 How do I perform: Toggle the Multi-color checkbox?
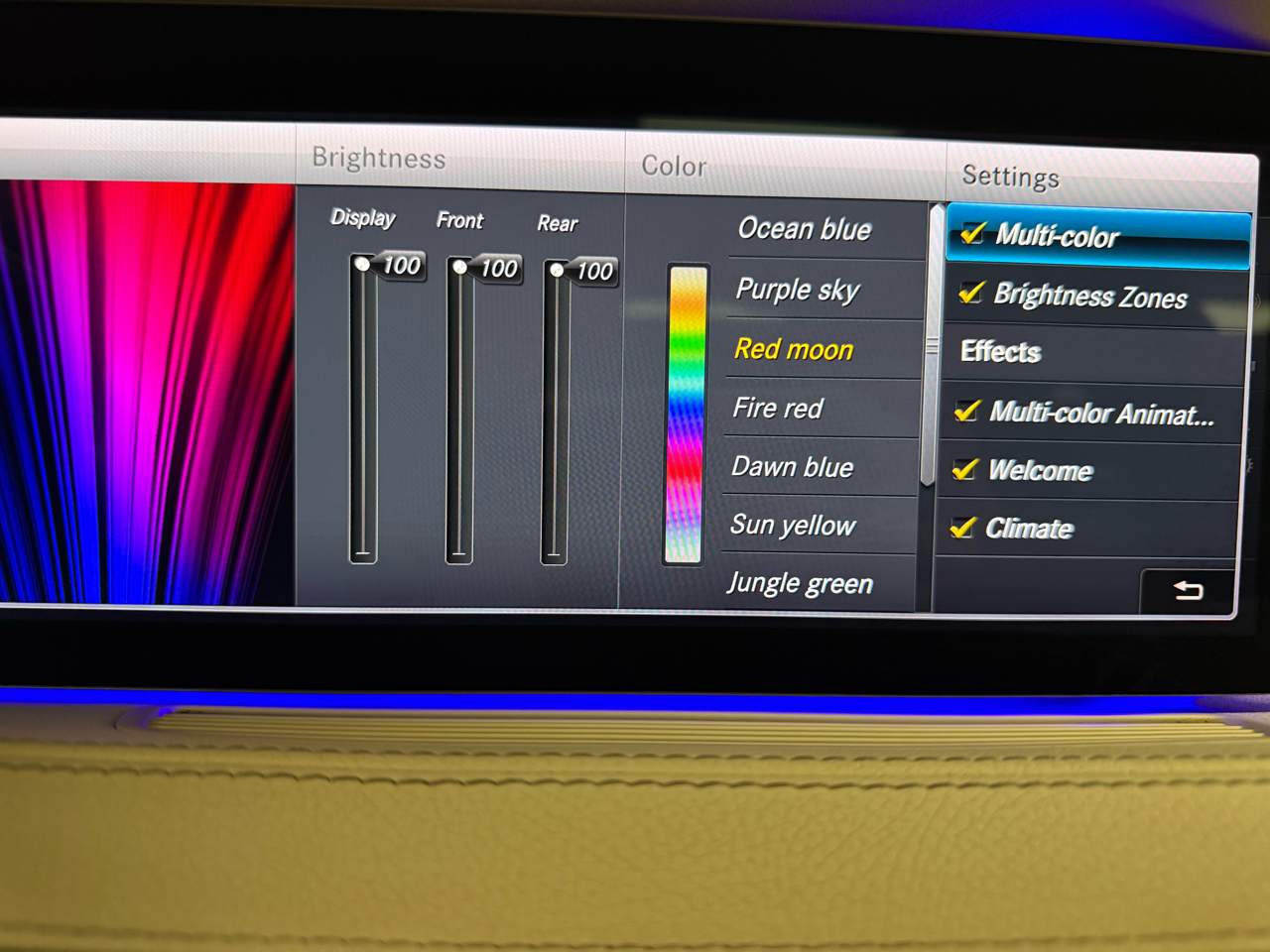click(x=972, y=234)
